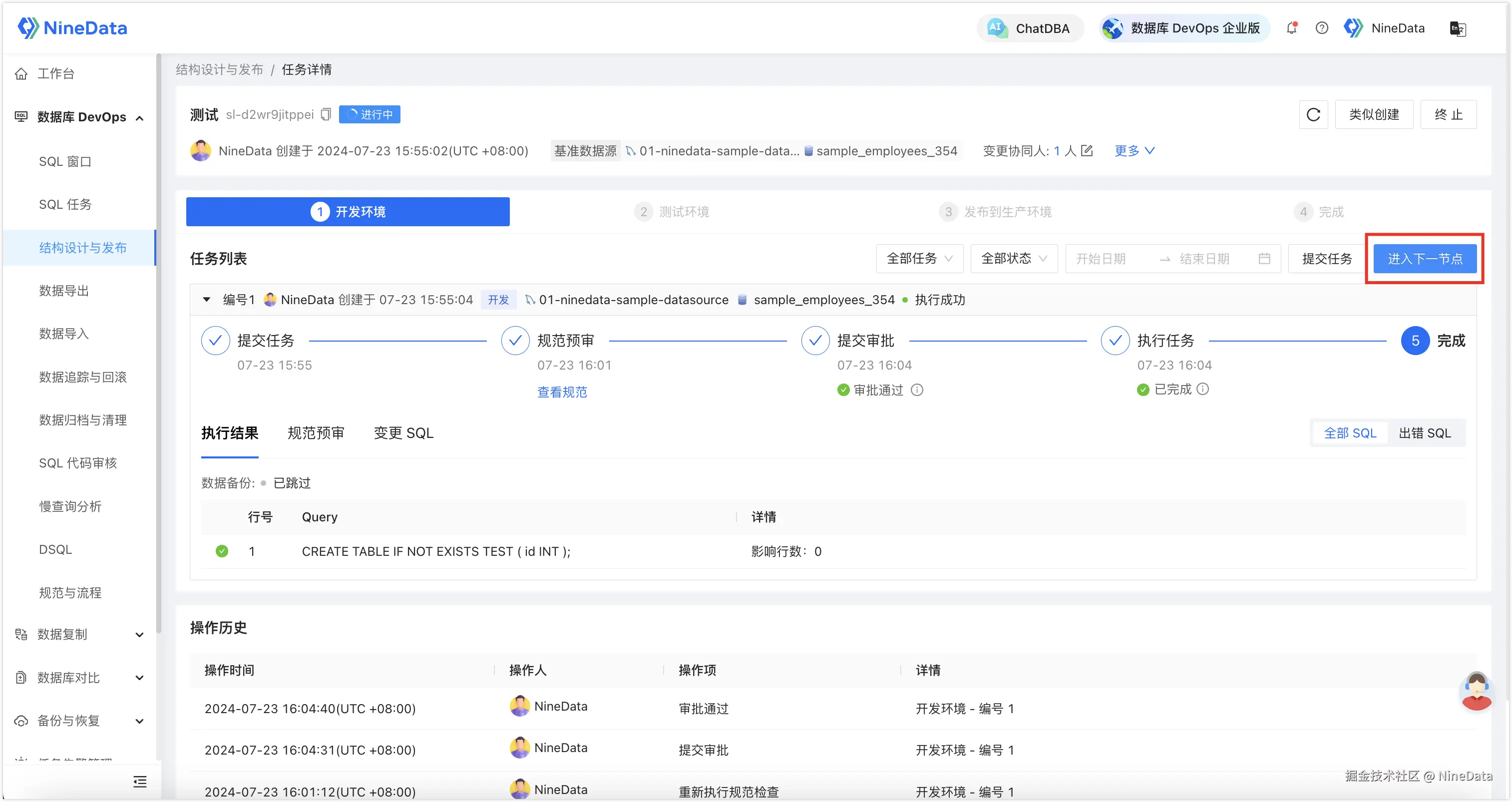Open the 全部任务 dropdown
The height and width of the screenshot is (802, 1512).
(x=919, y=259)
